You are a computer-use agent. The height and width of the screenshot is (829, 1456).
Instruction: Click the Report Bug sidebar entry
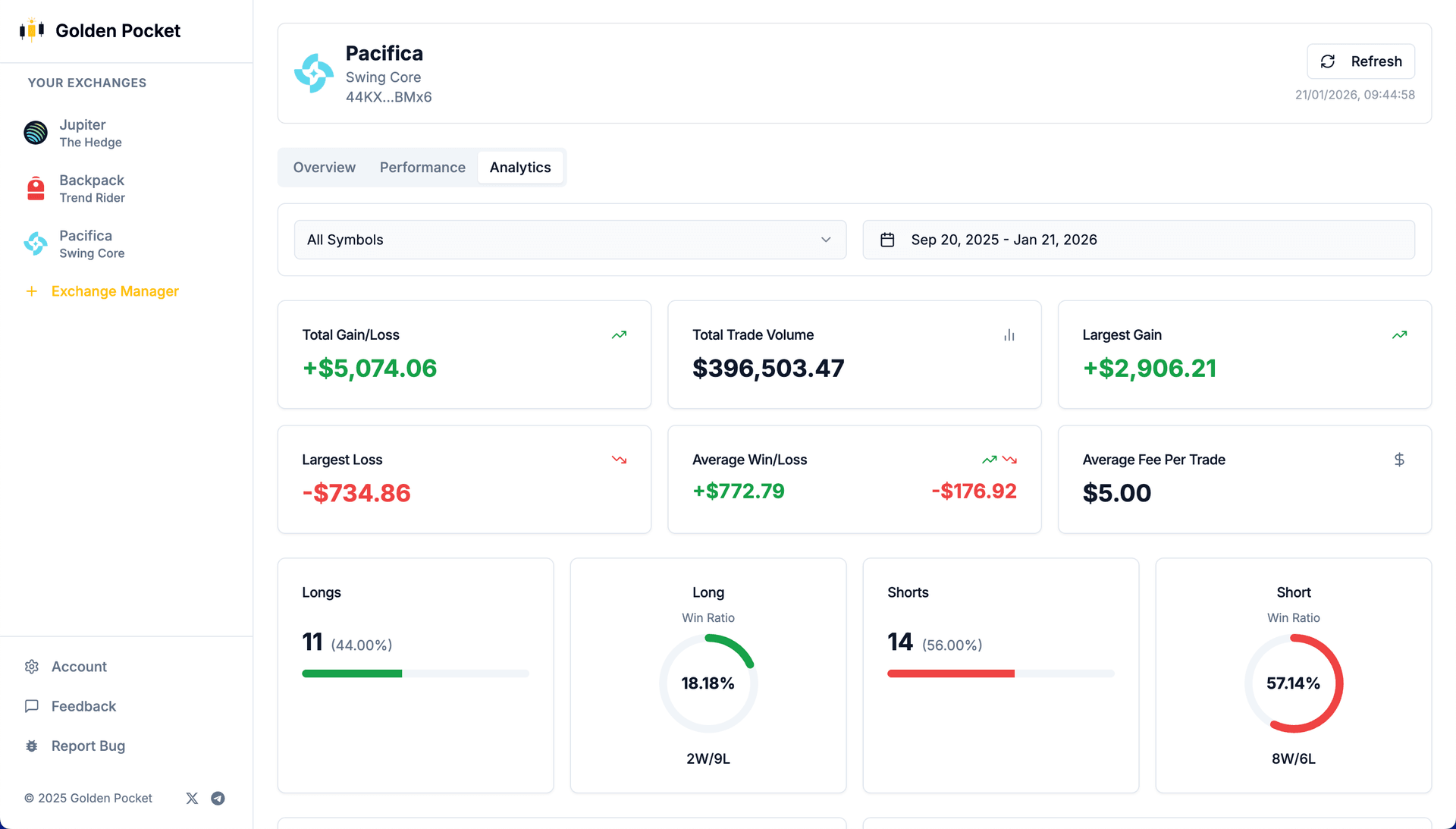pos(87,746)
